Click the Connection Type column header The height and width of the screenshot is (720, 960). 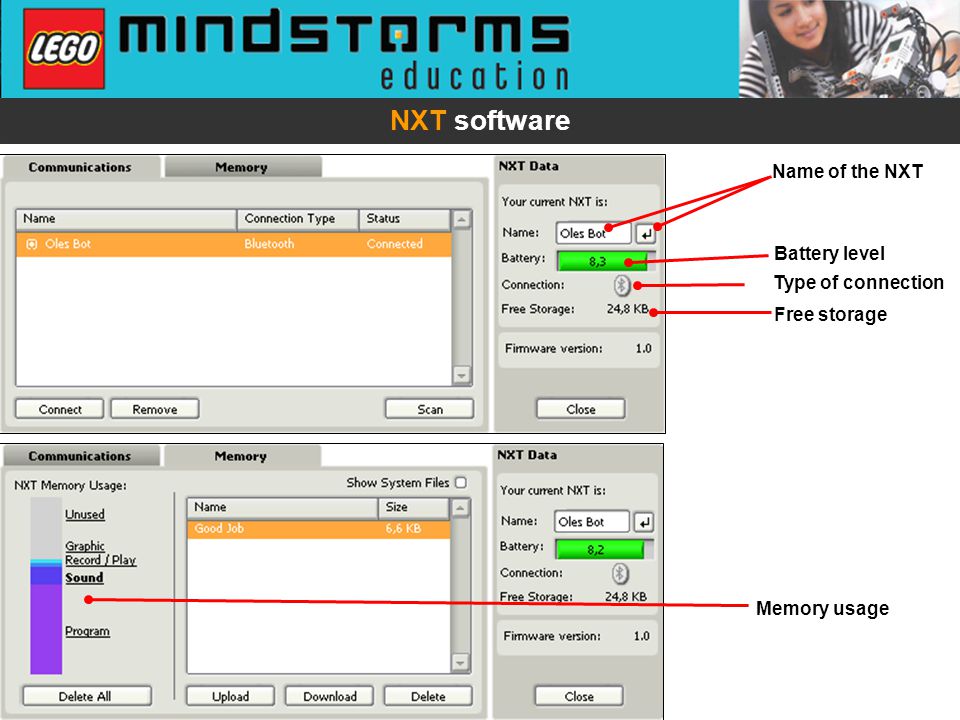click(x=298, y=219)
